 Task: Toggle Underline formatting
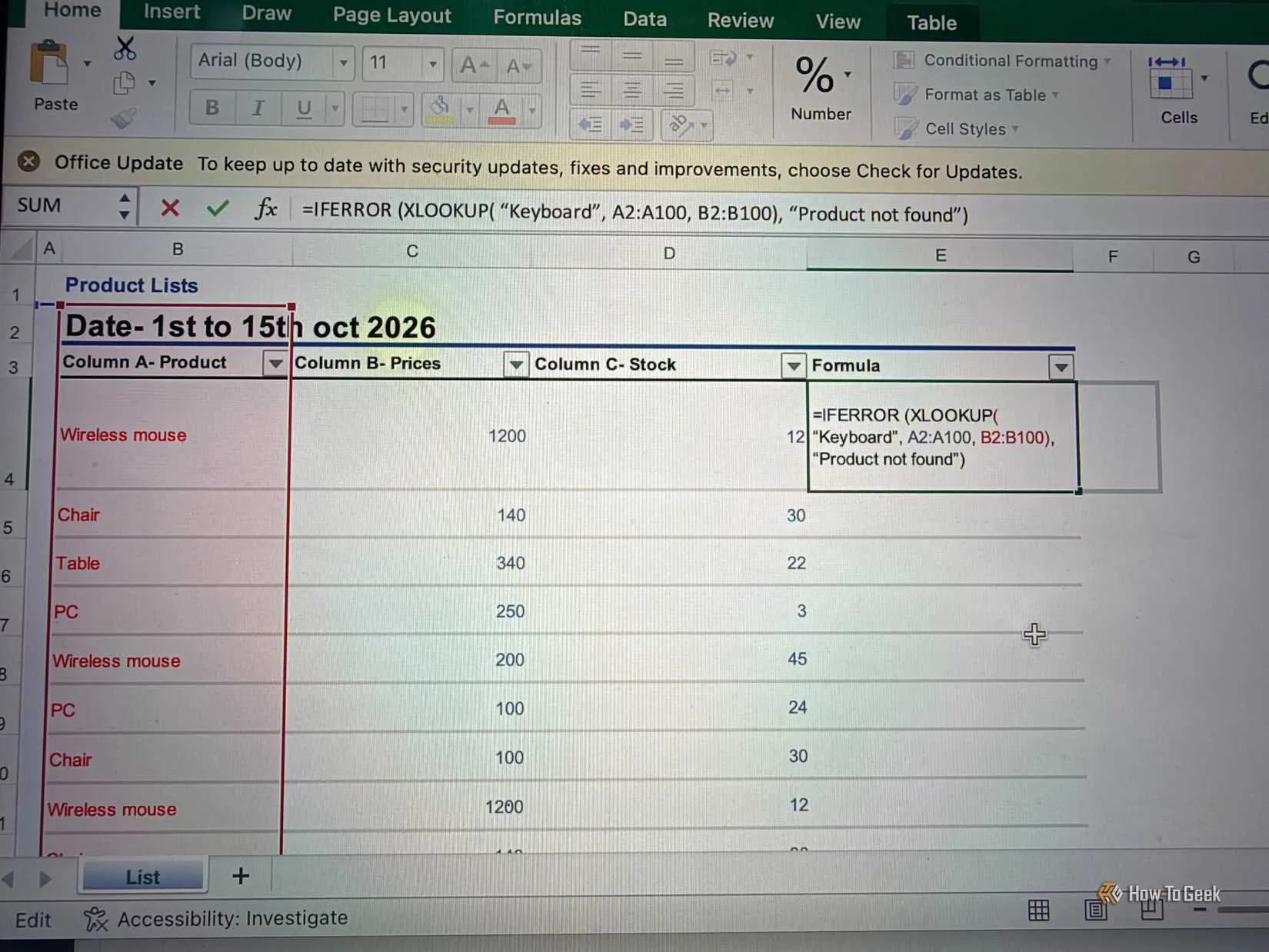click(x=304, y=110)
